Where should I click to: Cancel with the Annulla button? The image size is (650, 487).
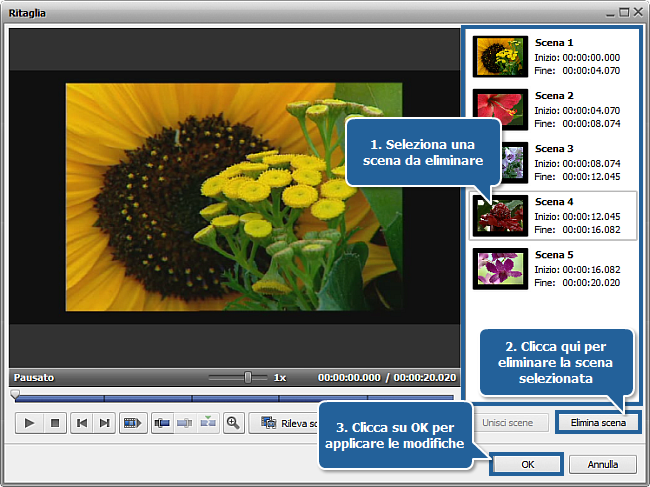pyautogui.click(x=603, y=464)
